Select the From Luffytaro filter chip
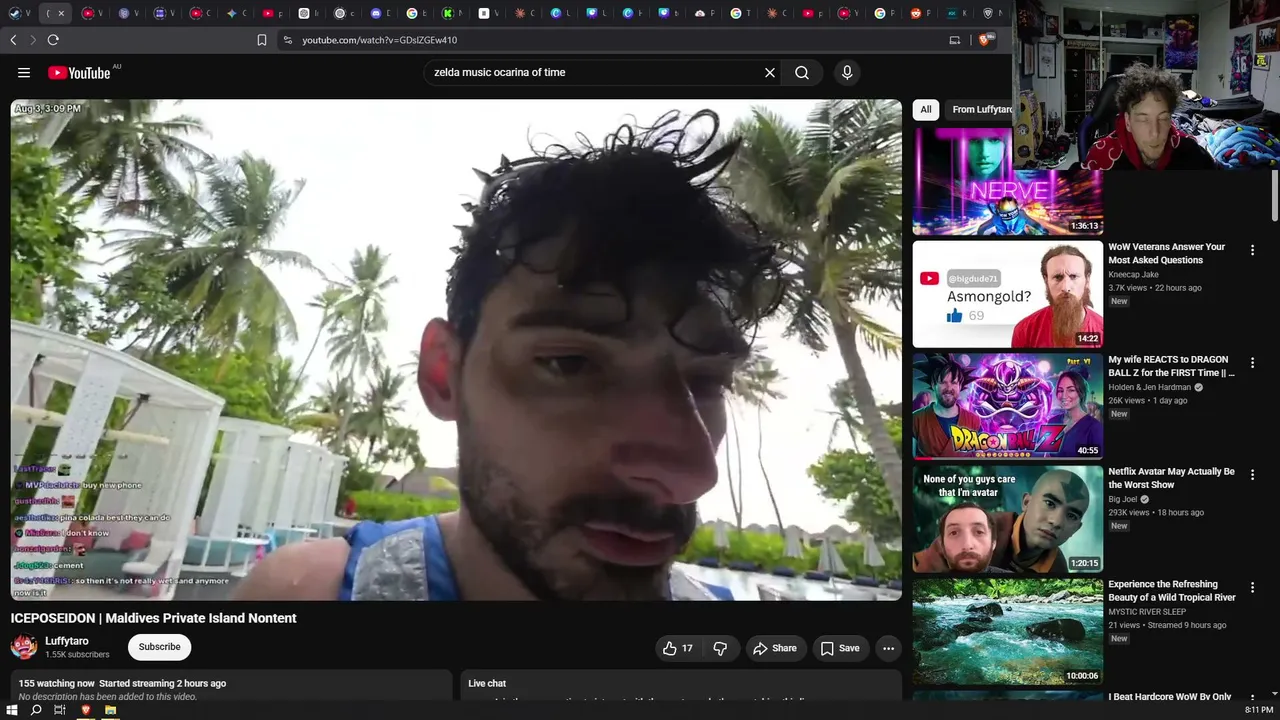 981,110
